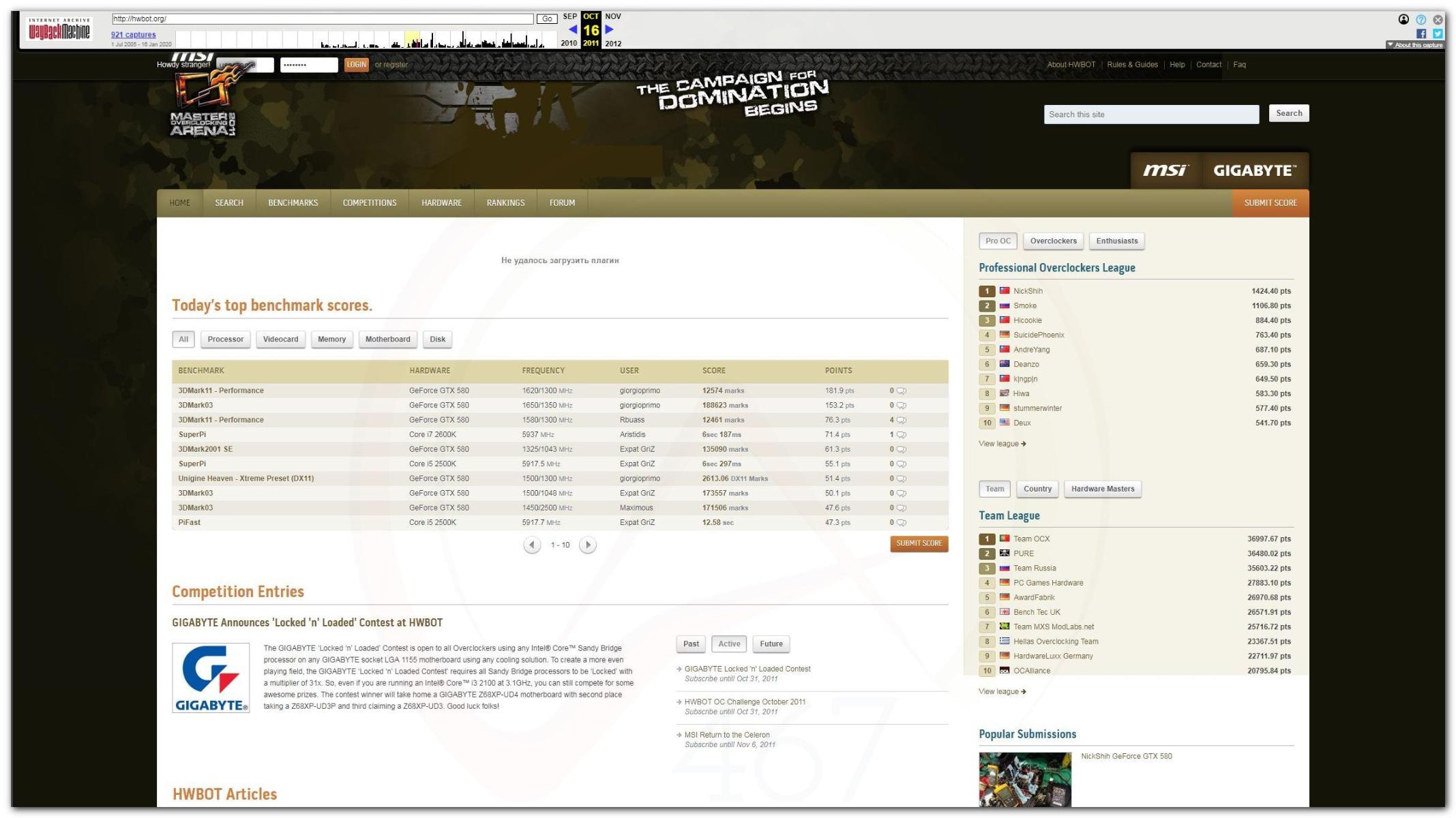Open RANKINGS navigation menu item

coord(505,203)
